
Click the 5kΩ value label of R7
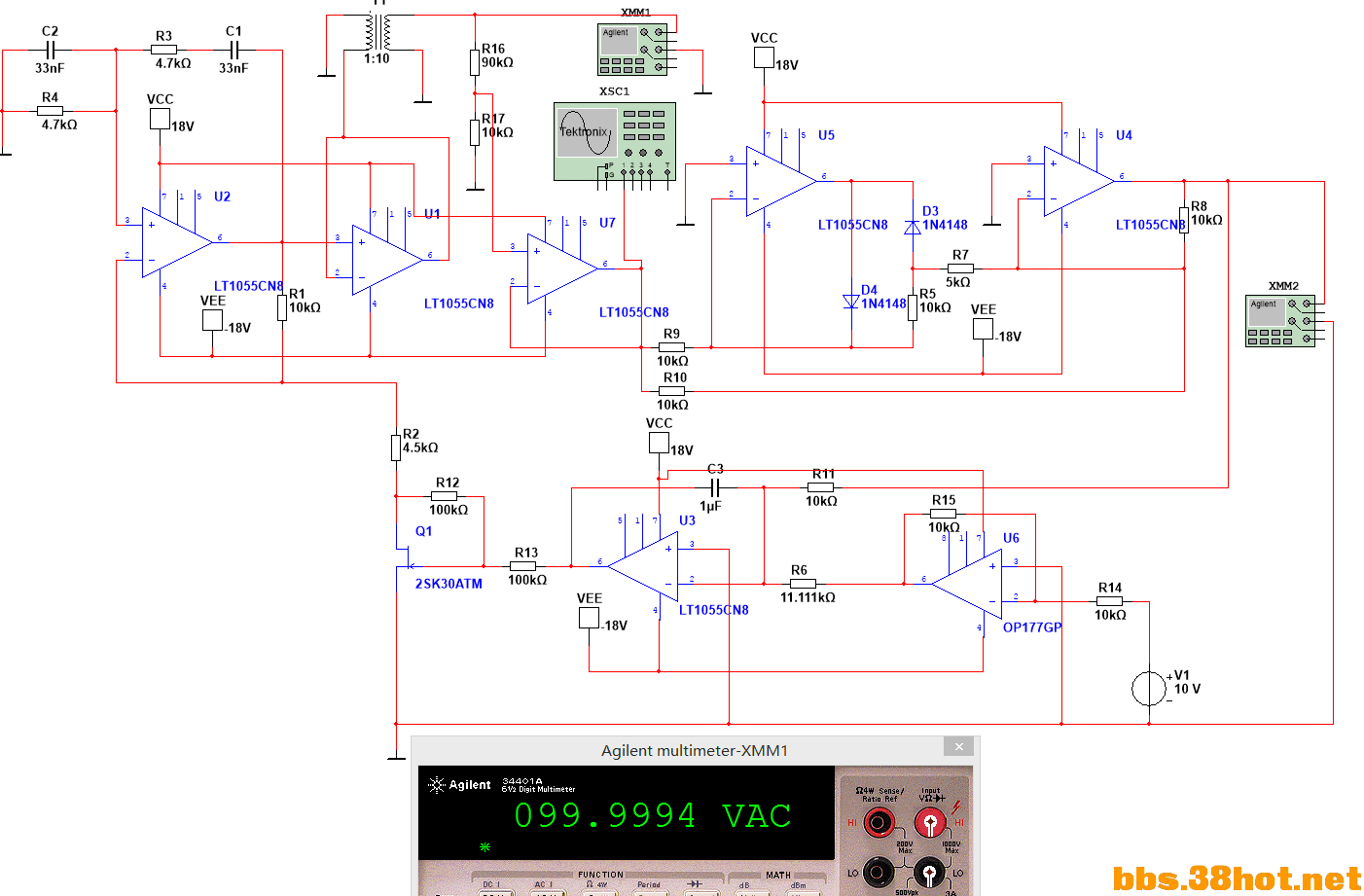(x=958, y=282)
